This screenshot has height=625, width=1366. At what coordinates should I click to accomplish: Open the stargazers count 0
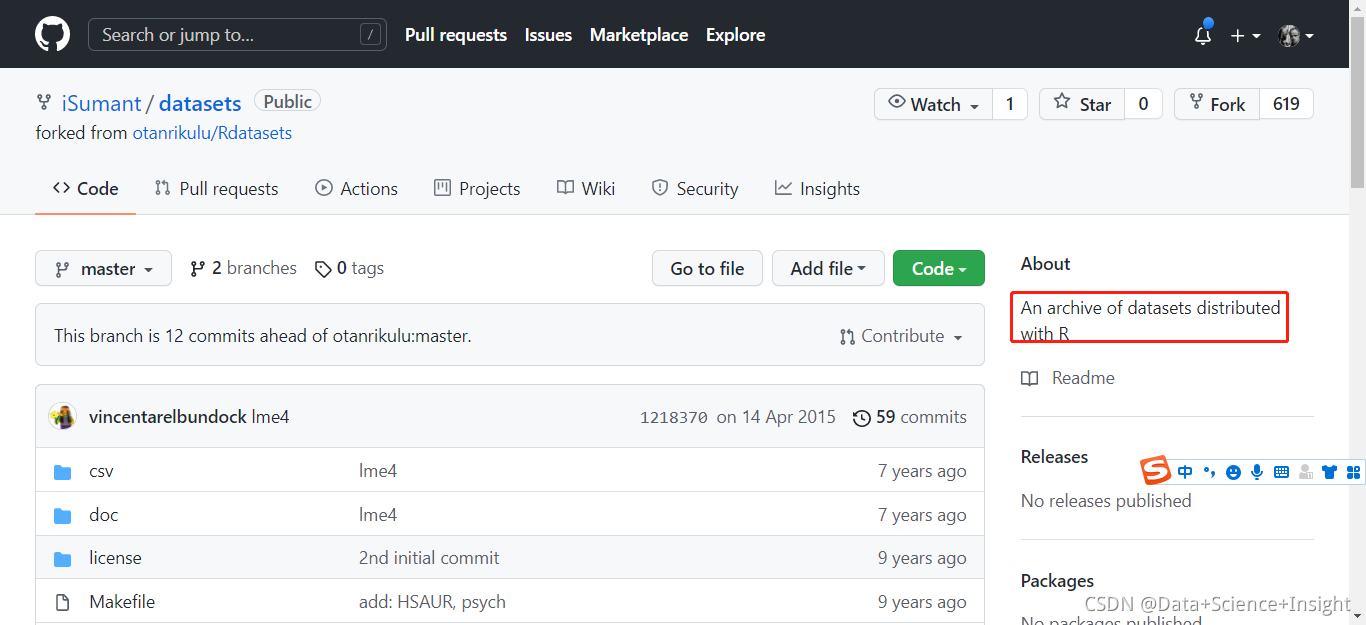click(x=1143, y=104)
